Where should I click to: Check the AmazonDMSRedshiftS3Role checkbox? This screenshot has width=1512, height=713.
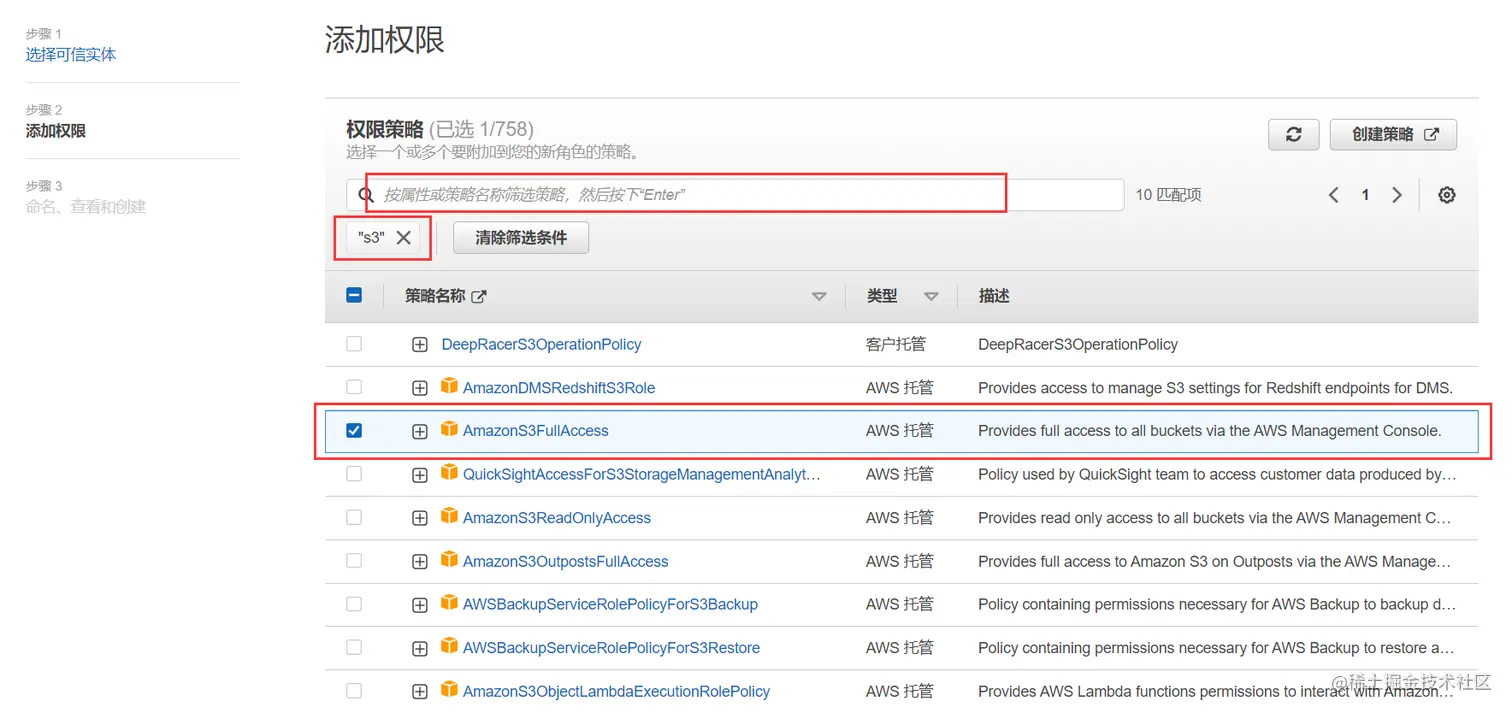point(354,387)
